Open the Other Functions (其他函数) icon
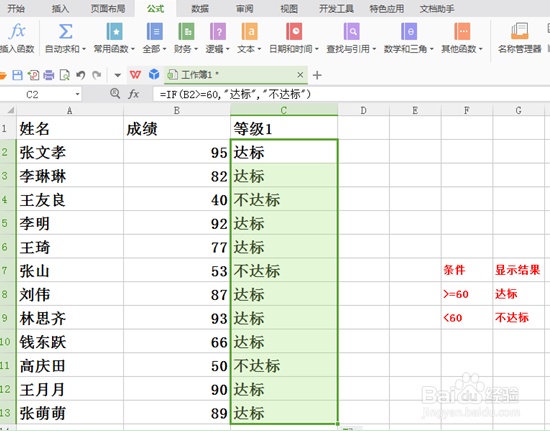Screen dimensions: 550x431 click(462, 31)
